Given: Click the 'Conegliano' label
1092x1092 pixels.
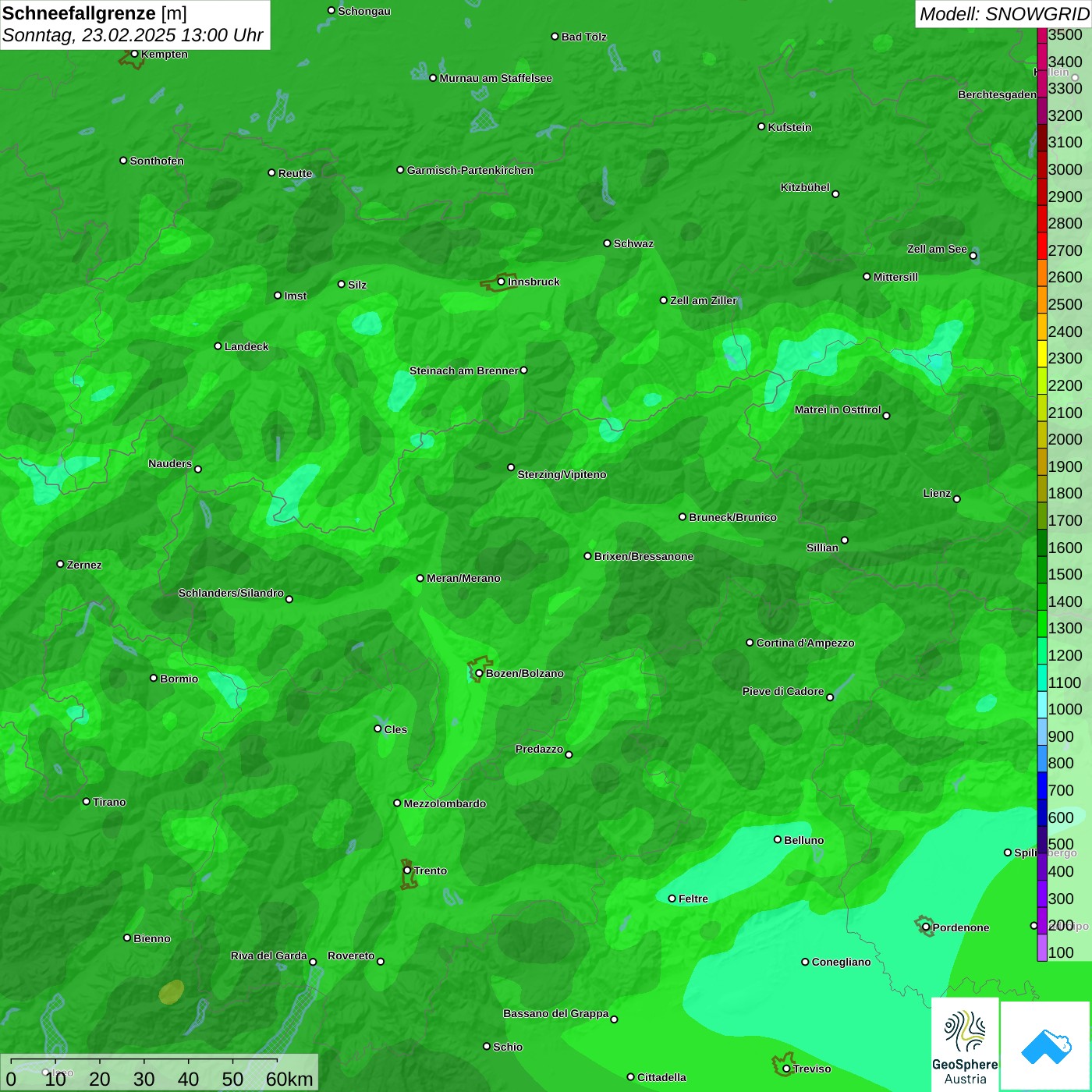Looking at the screenshot, I should coord(841,962).
